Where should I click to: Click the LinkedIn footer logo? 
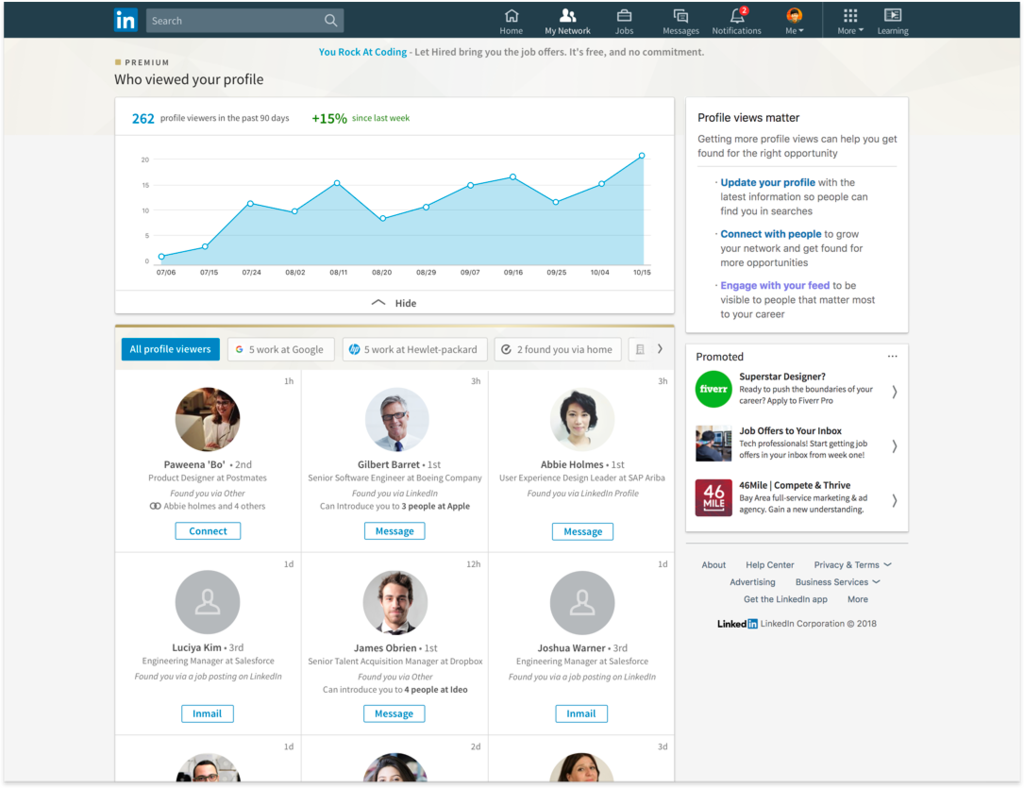[737, 623]
